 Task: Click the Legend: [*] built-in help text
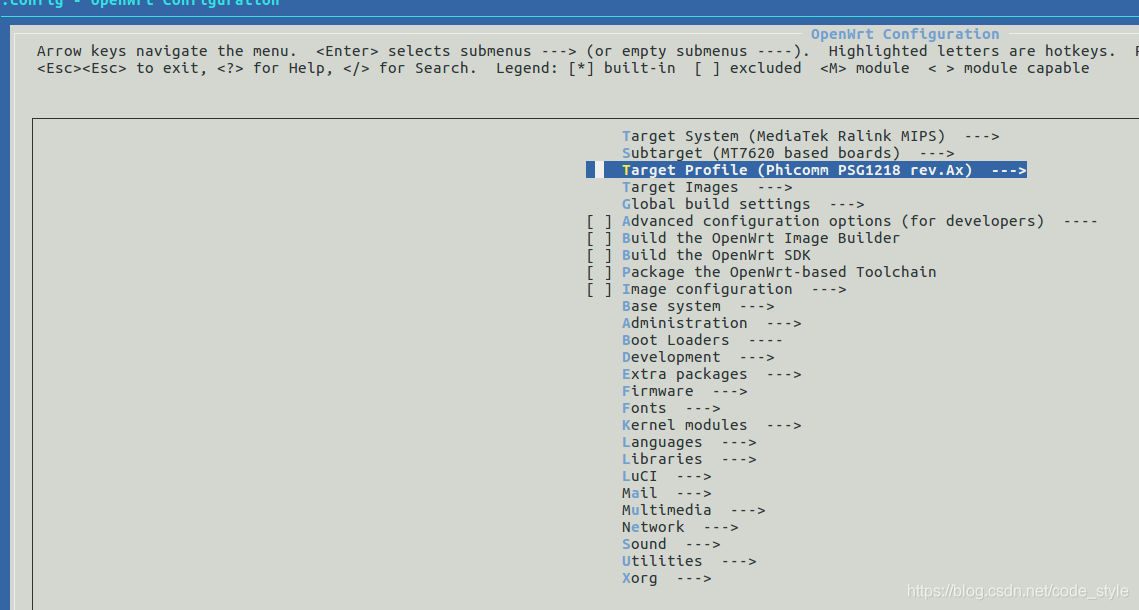pyautogui.click(x=585, y=68)
